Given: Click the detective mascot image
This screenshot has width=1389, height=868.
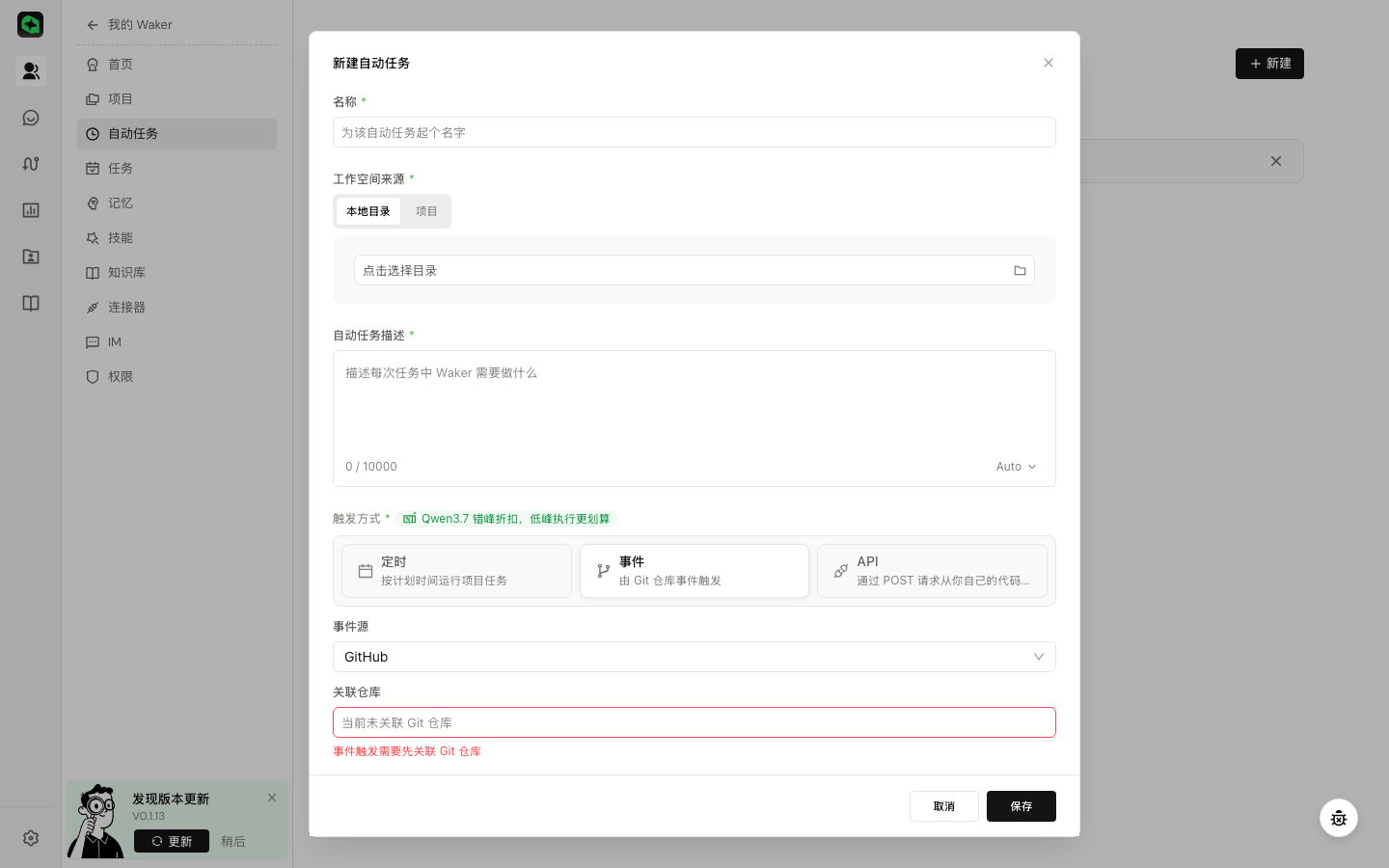Looking at the screenshot, I should (96, 822).
